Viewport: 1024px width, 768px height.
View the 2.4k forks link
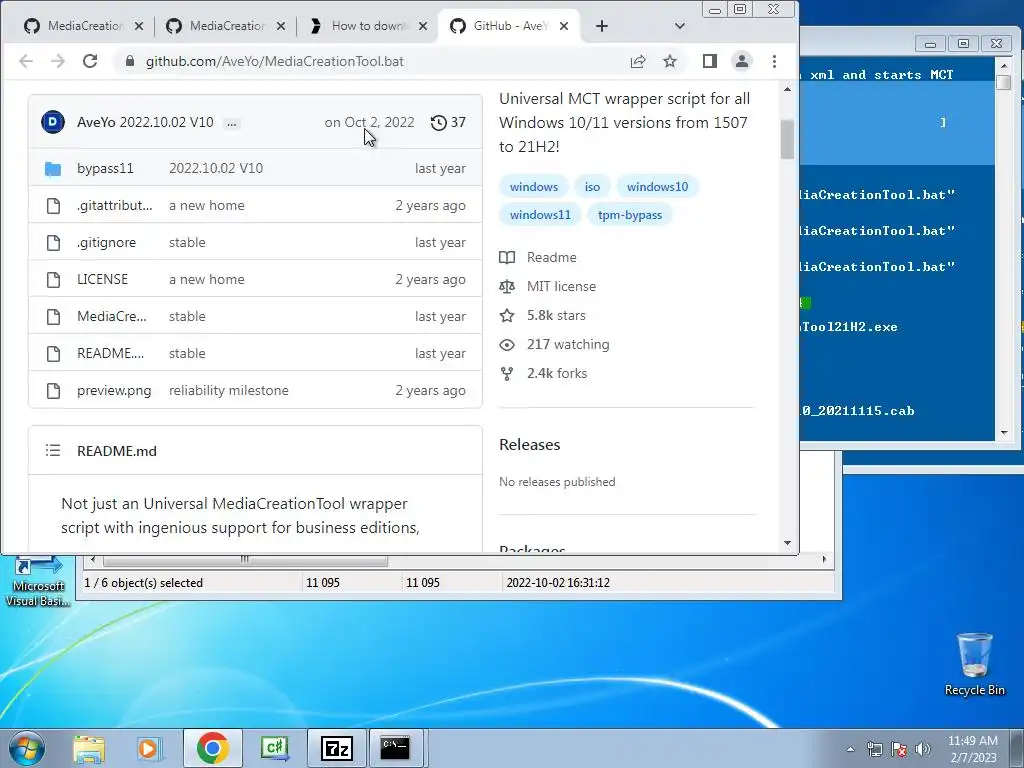pos(556,374)
